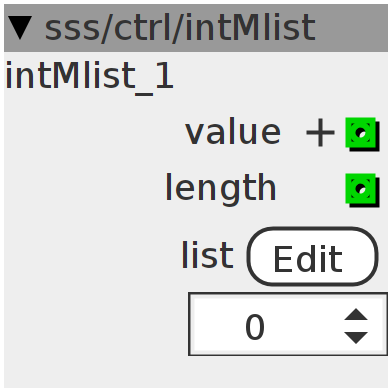Click the green length outlet connector
The height and width of the screenshot is (392, 392).
click(x=361, y=189)
